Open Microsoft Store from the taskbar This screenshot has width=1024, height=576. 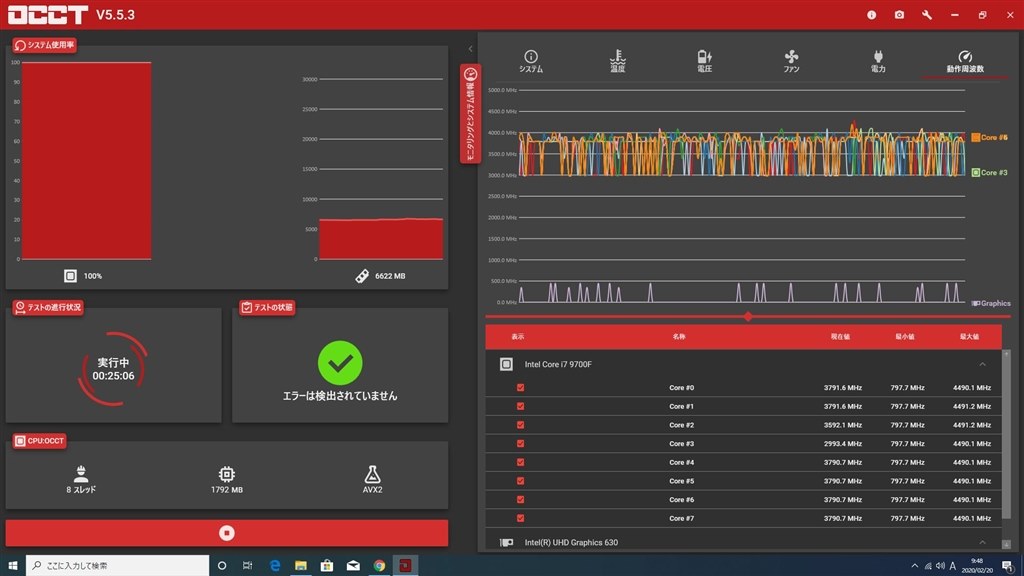[327, 566]
